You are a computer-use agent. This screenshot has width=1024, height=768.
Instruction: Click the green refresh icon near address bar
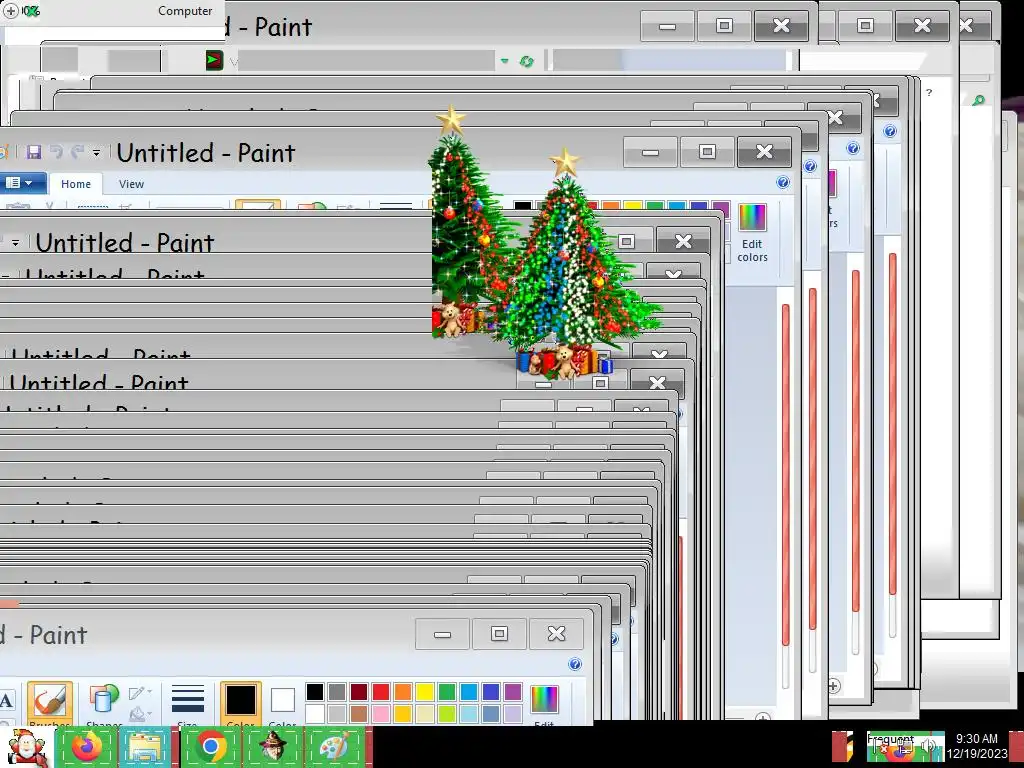pos(526,61)
